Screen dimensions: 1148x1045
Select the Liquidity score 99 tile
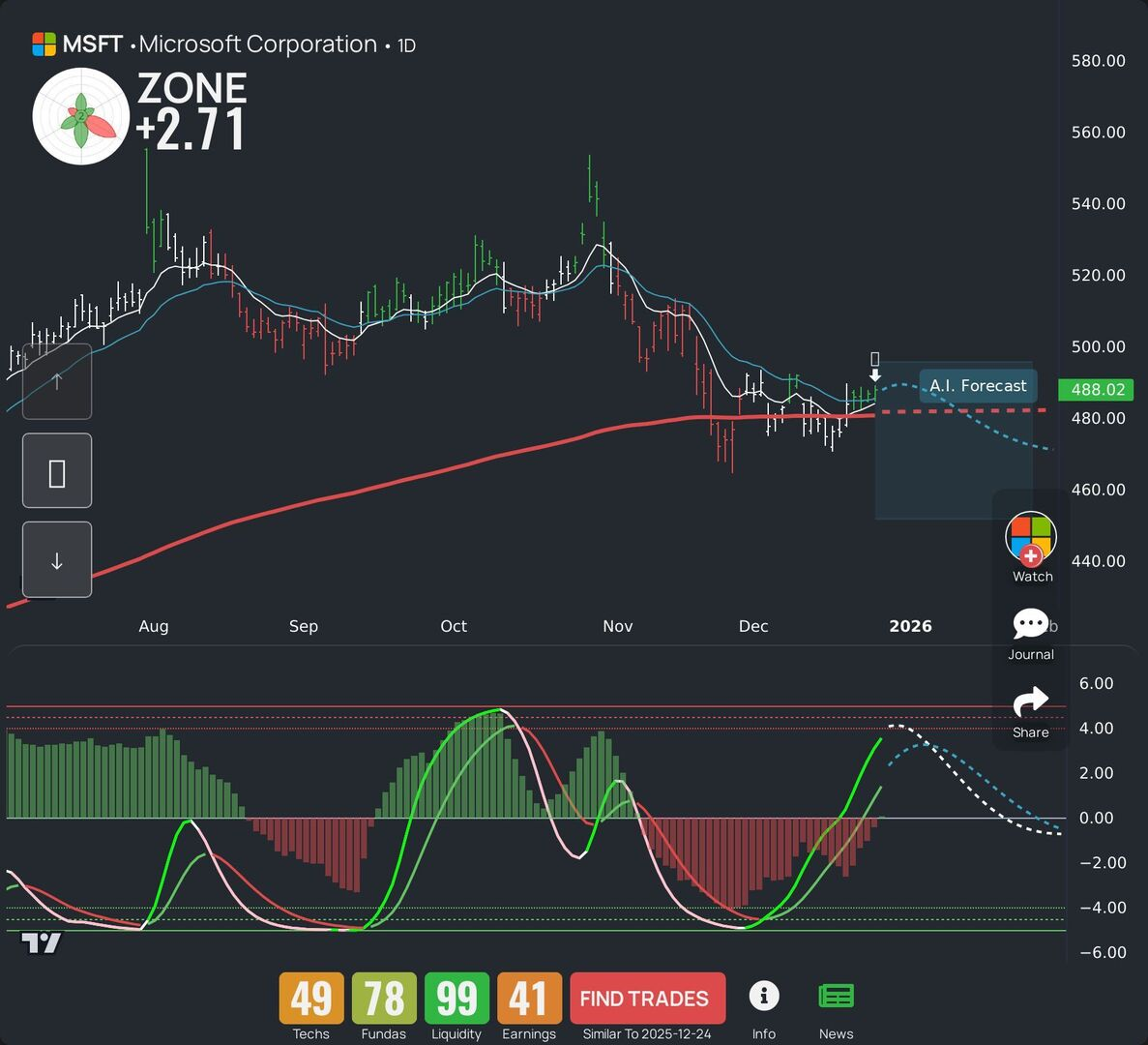click(456, 999)
